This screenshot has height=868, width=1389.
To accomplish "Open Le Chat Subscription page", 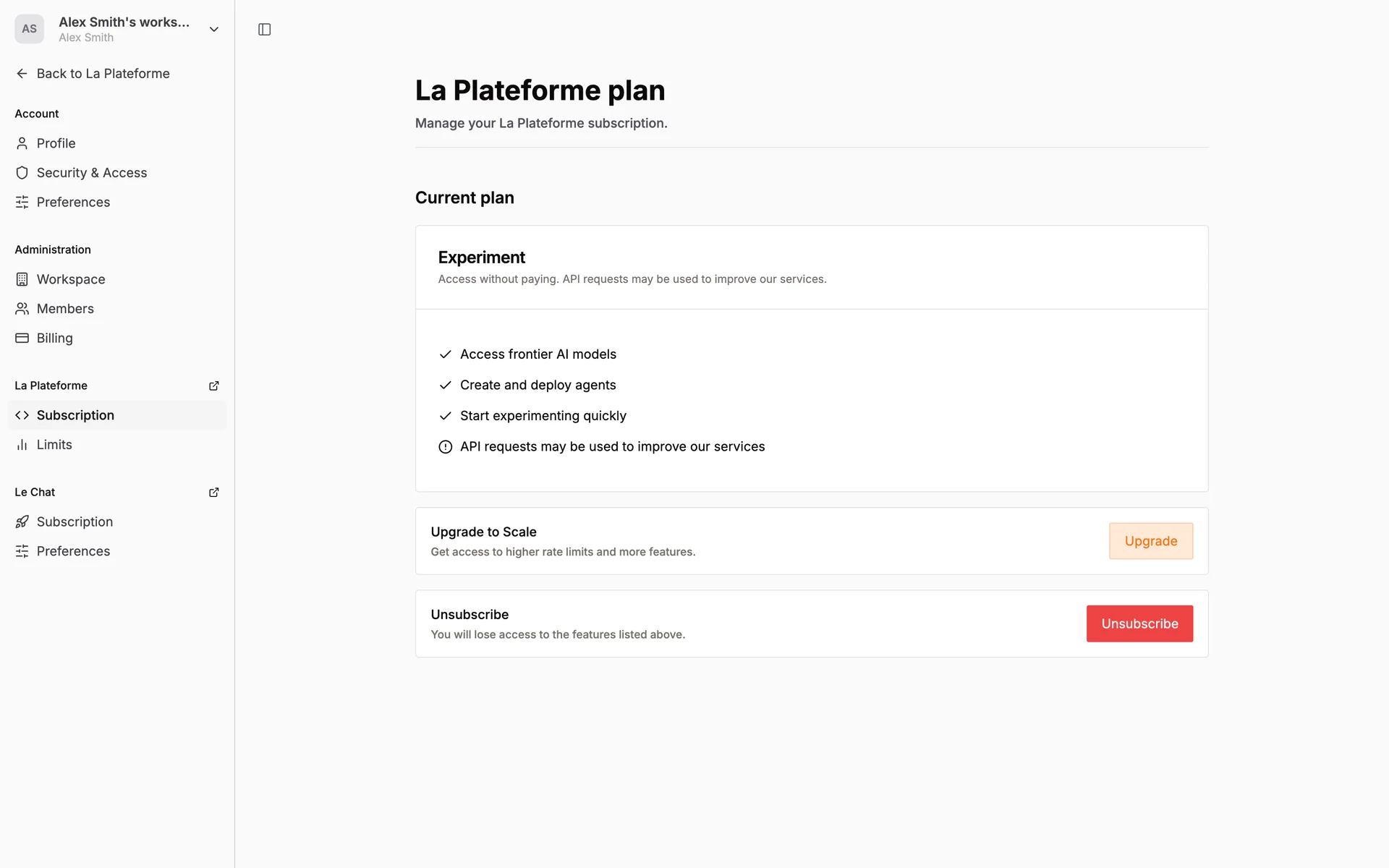I will pyautogui.click(x=75, y=522).
